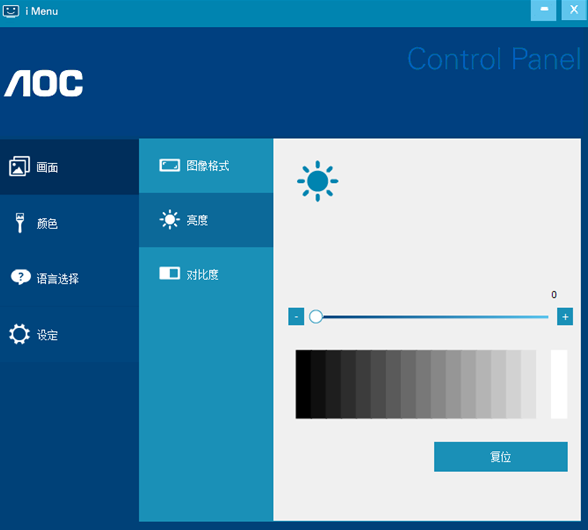
Task: Click the black end of grayscale bar
Action: [303, 384]
